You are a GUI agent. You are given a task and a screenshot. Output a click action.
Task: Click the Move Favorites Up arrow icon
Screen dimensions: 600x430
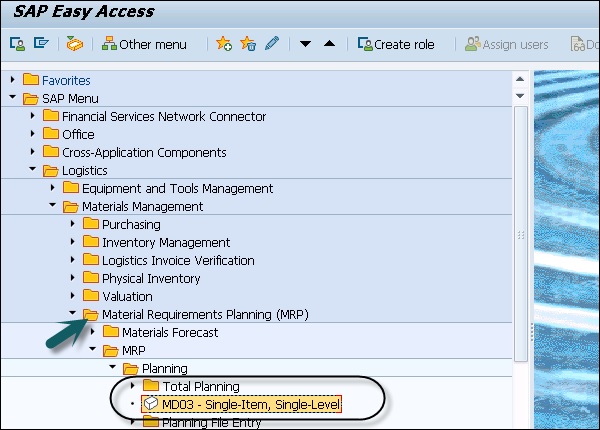coord(329,45)
